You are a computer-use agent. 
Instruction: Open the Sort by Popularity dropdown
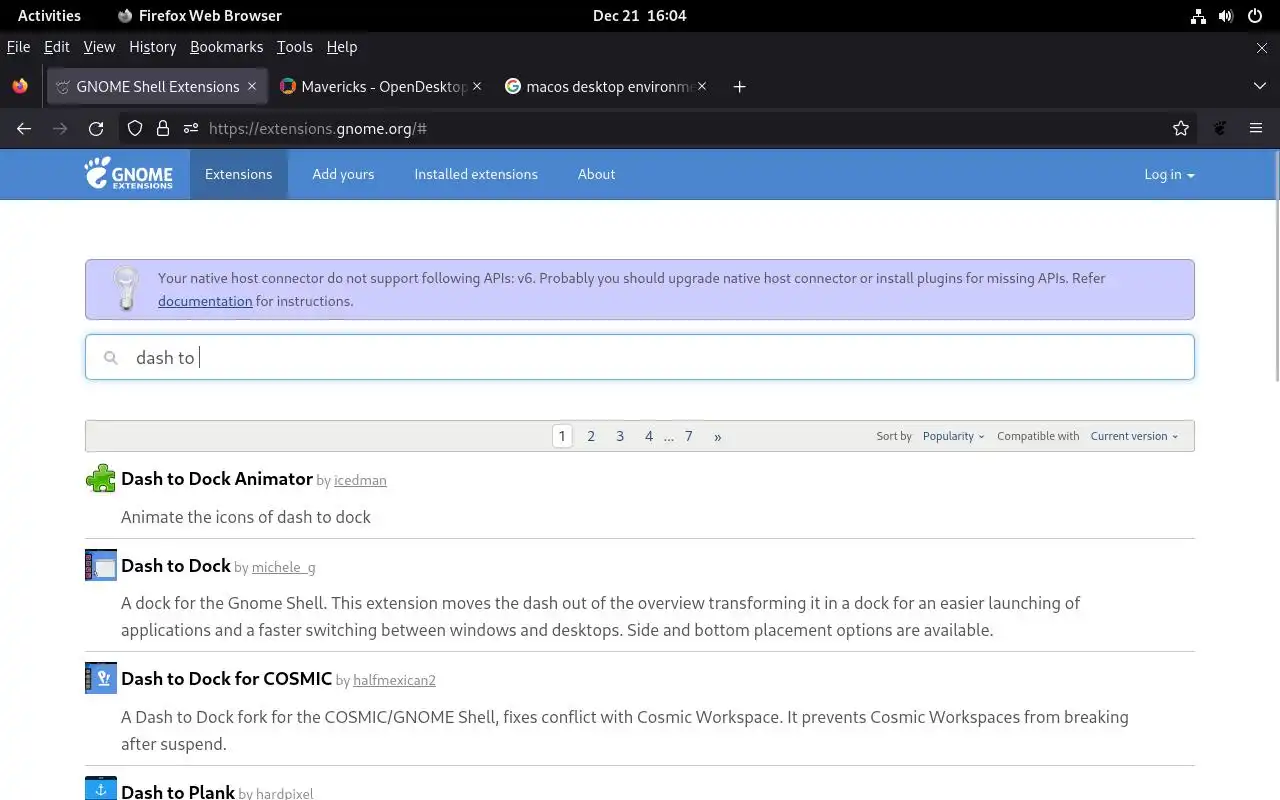(x=953, y=436)
